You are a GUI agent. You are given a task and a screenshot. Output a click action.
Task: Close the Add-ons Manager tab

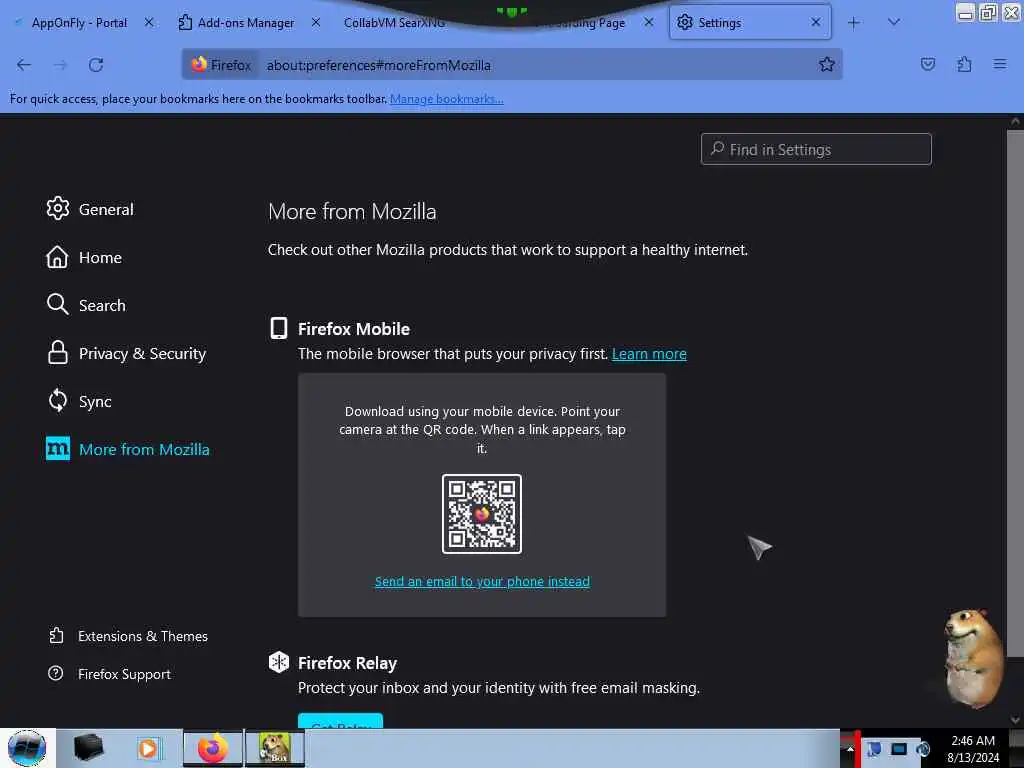point(316,22)
